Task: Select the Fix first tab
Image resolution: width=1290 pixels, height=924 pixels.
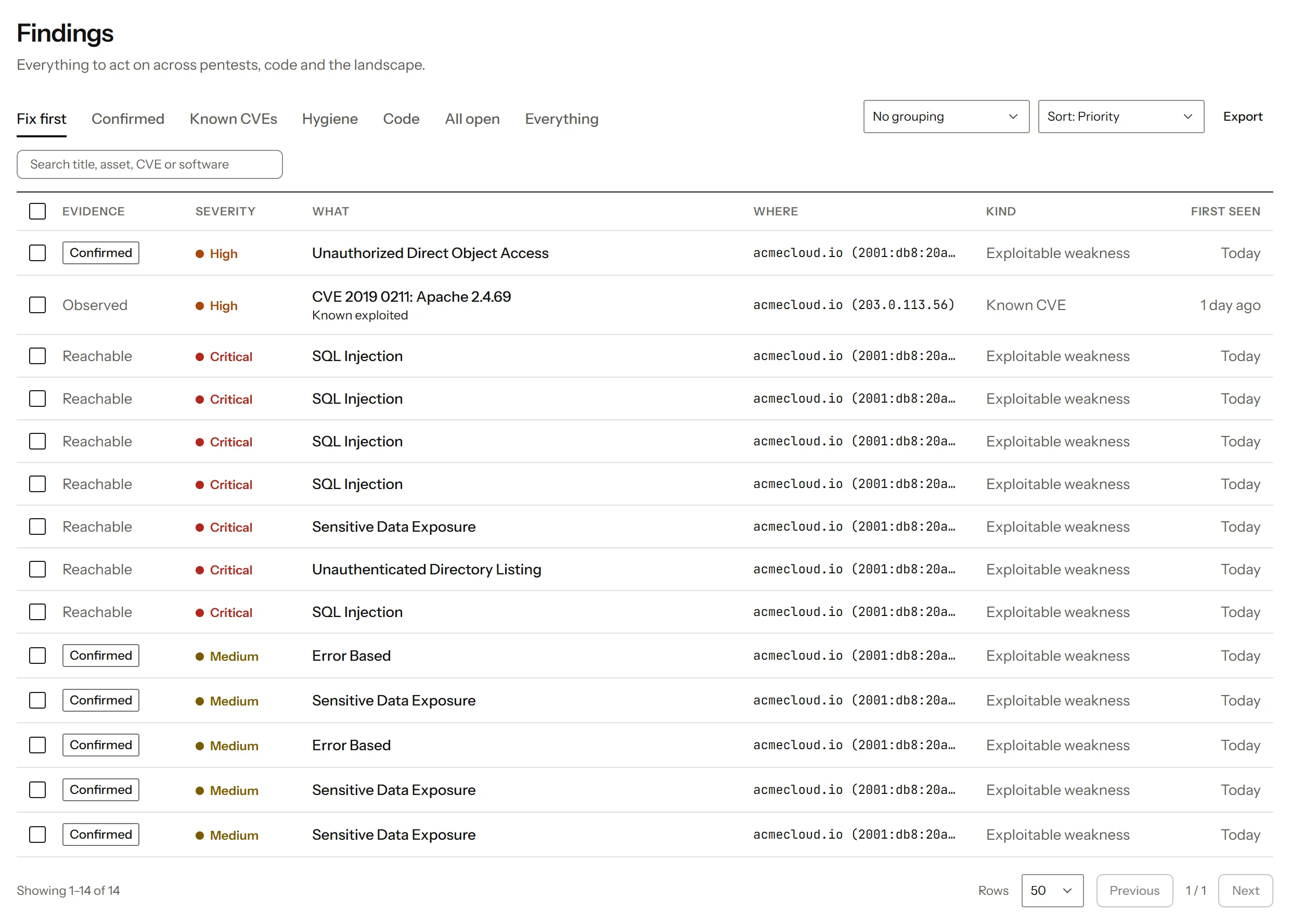Action: pos(42,119)
